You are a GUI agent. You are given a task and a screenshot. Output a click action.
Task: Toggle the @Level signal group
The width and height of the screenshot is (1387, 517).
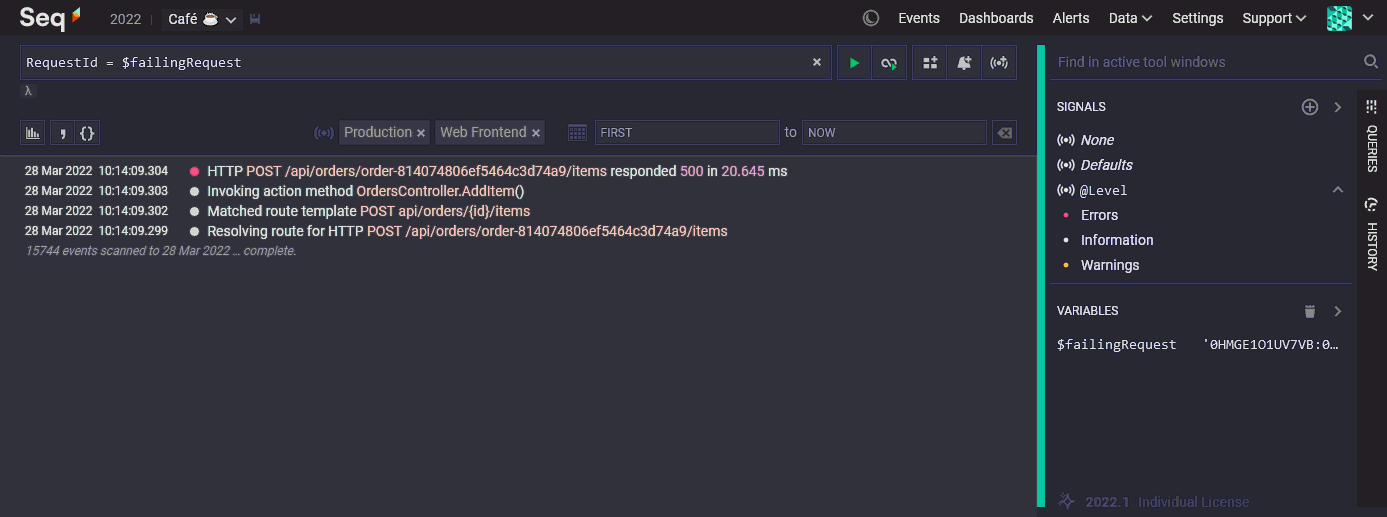tap(1104, 190)
